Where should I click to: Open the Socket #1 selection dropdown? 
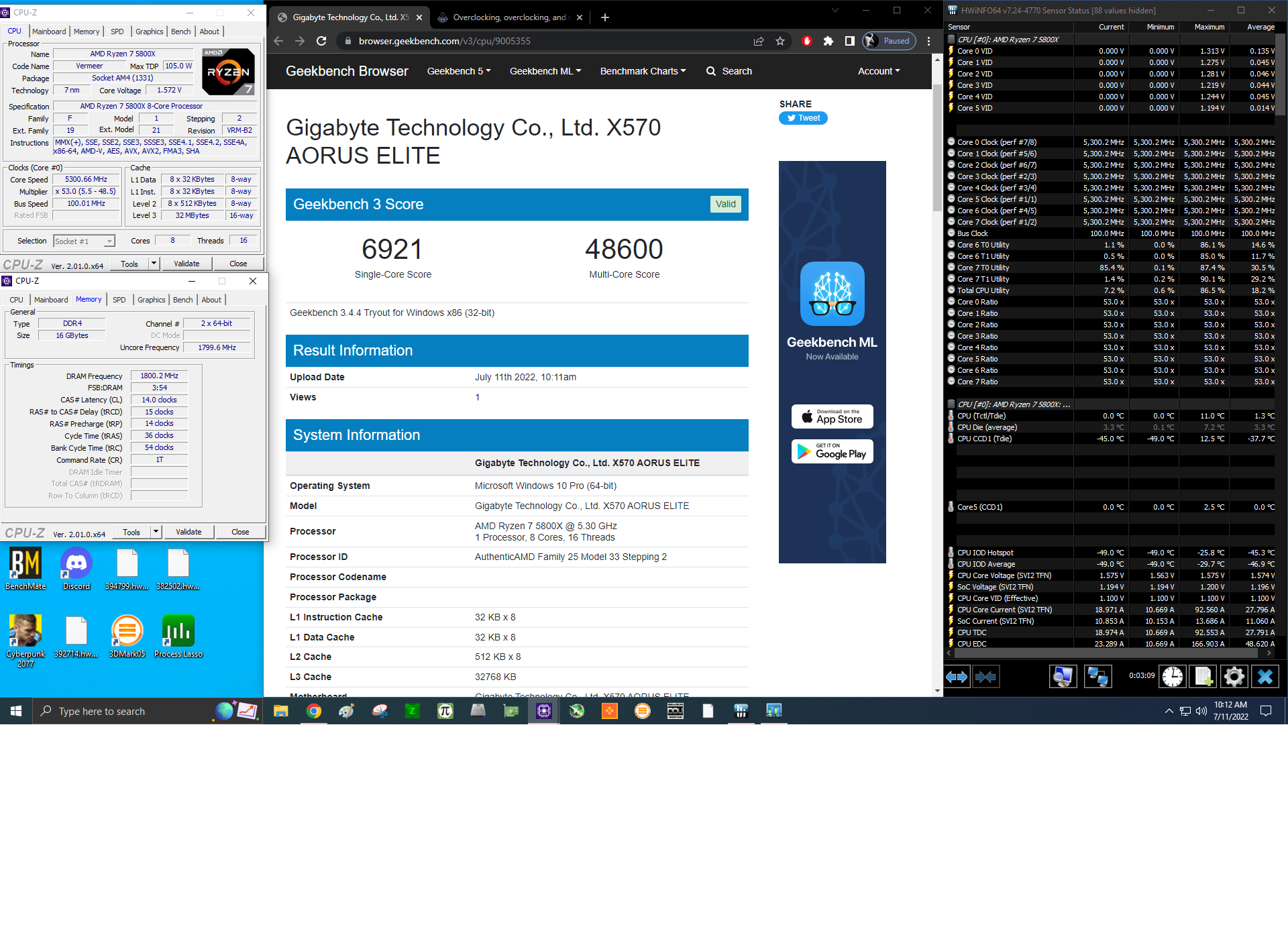pos(84,241)
